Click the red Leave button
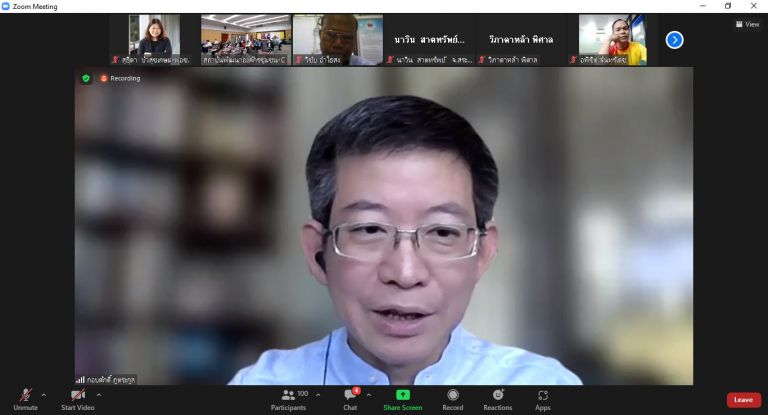The width and height of the screenshot is (768, 415). pos(743,400)
